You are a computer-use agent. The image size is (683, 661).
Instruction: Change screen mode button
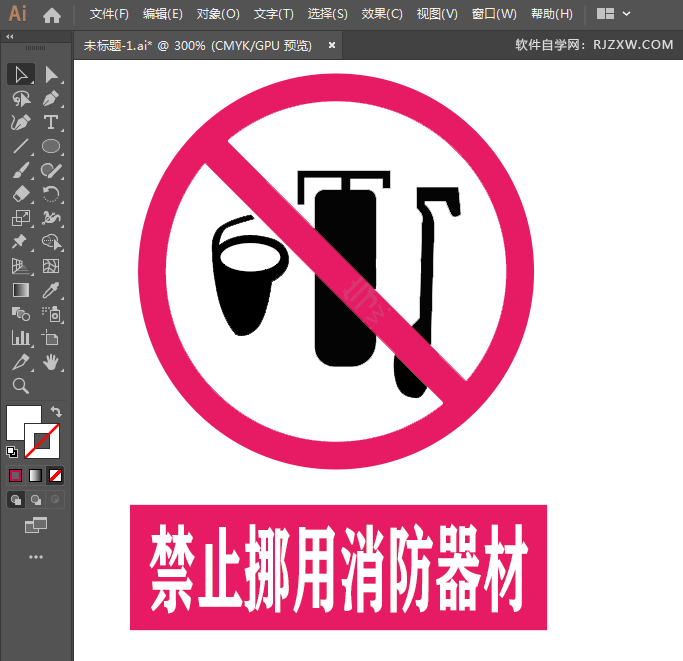36,525
